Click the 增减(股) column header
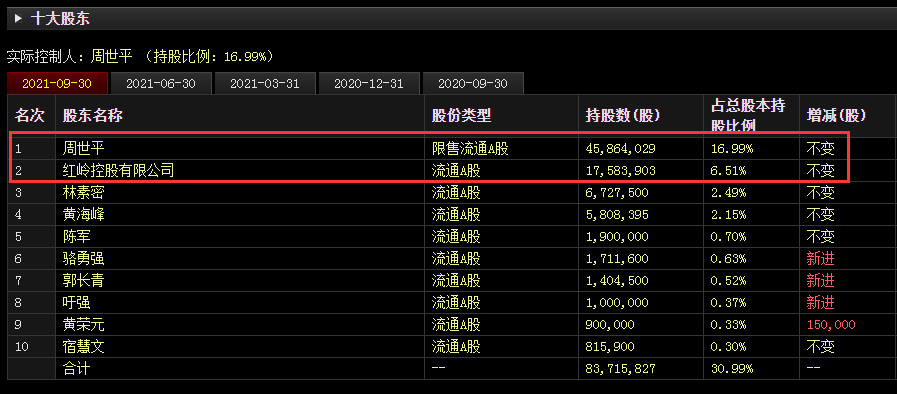 [x=836, y=116]
